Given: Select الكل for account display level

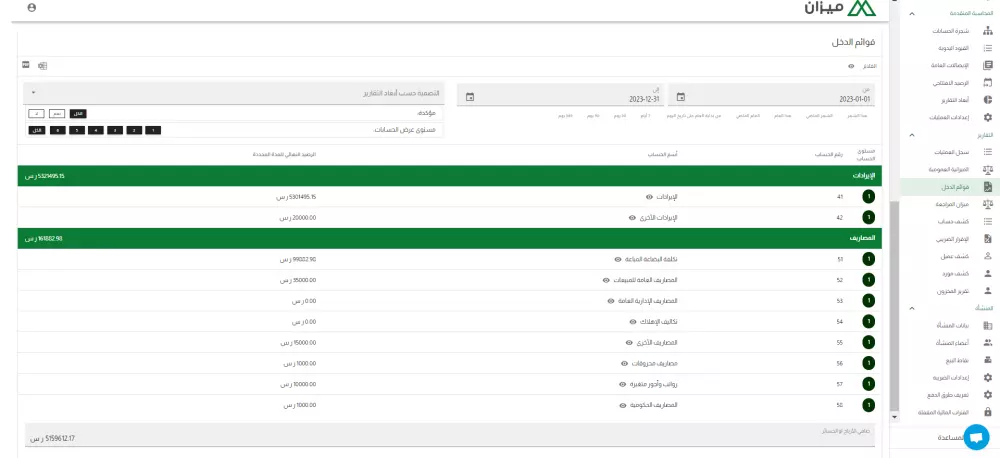Looking at the screenshot, I should coord(36,130).
